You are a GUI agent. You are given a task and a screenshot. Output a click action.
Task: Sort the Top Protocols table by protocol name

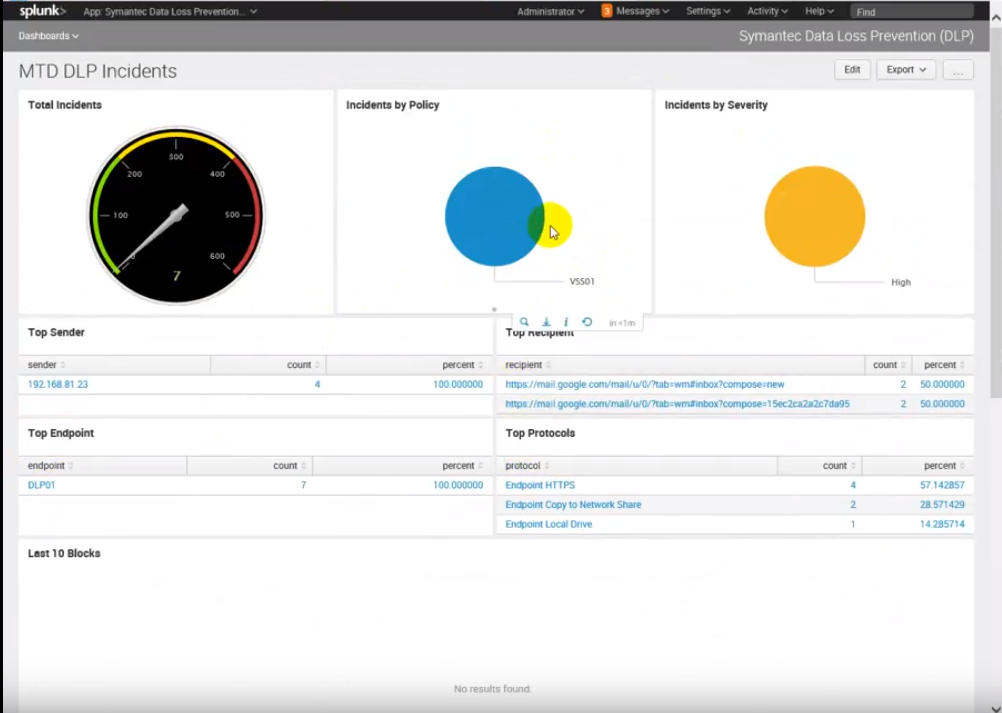(524, 465)
